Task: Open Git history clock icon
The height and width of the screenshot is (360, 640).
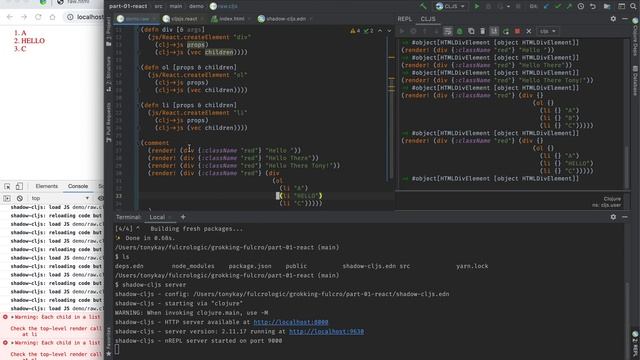Action: click(581, 7)
